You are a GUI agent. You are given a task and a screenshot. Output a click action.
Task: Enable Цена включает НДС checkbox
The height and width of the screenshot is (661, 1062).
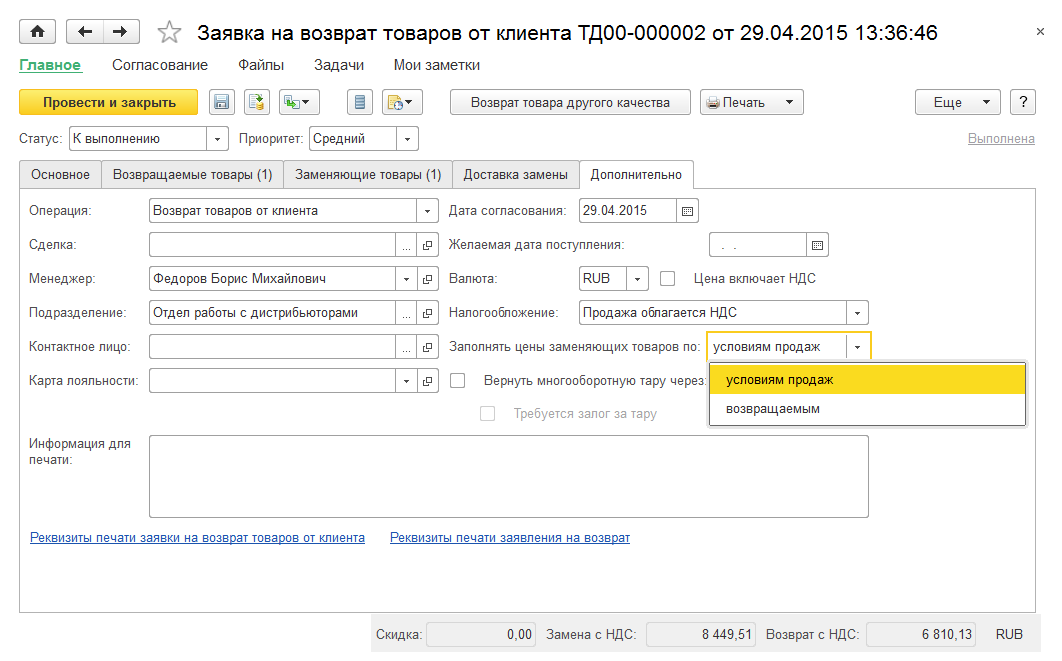tap(669, 279)
